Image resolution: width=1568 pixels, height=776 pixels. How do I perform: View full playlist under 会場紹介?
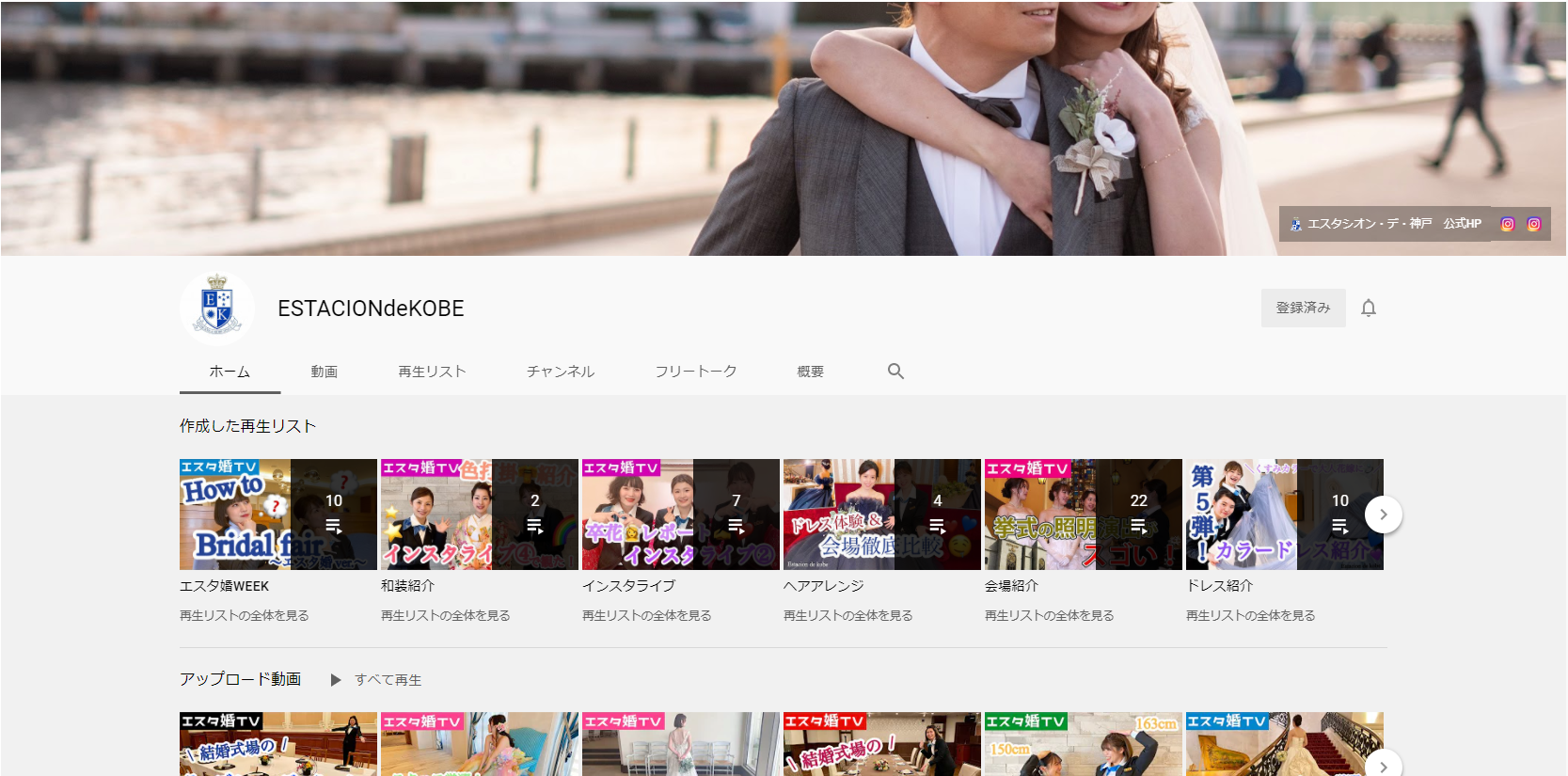(x=1050, y=616)
